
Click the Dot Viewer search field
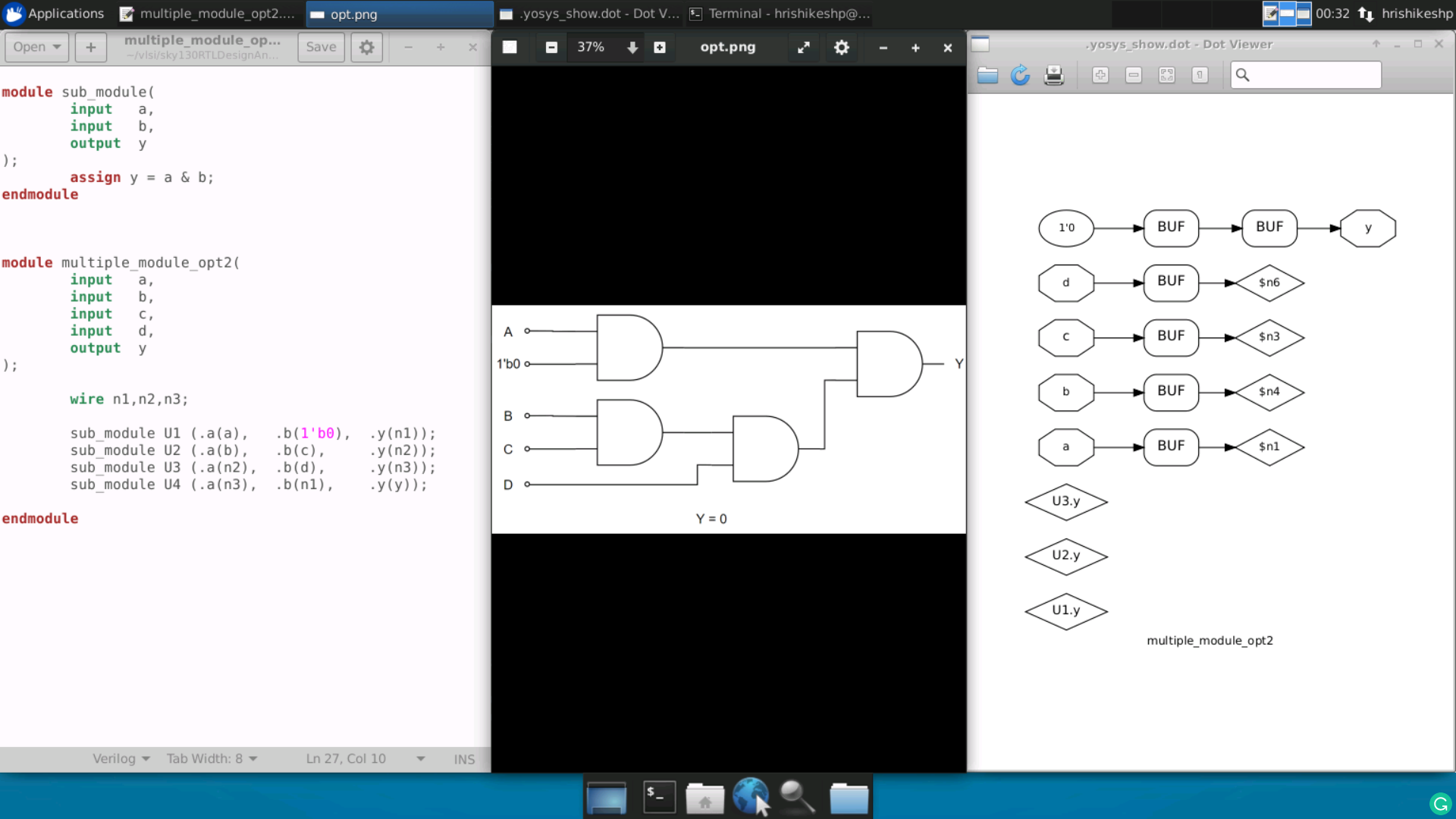click(1313, 75)
